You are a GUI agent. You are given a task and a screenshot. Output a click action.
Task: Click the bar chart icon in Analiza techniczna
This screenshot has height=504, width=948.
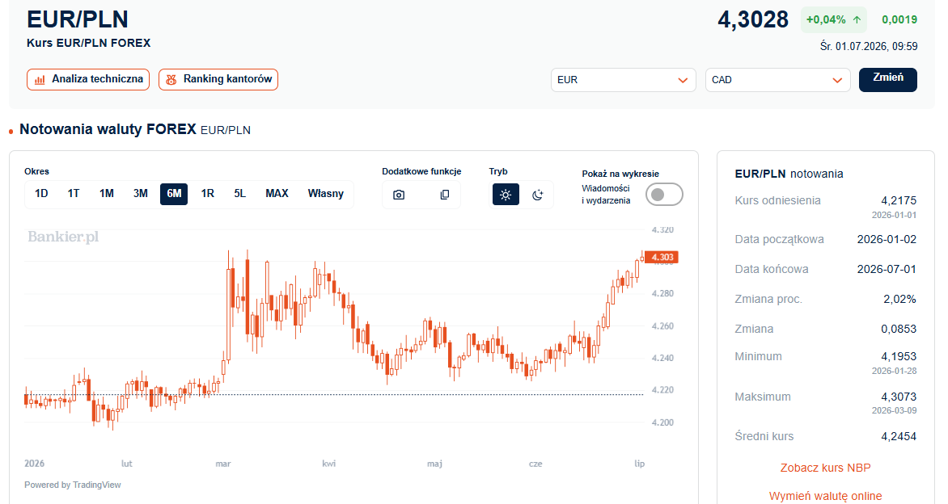tap(40, 80)
